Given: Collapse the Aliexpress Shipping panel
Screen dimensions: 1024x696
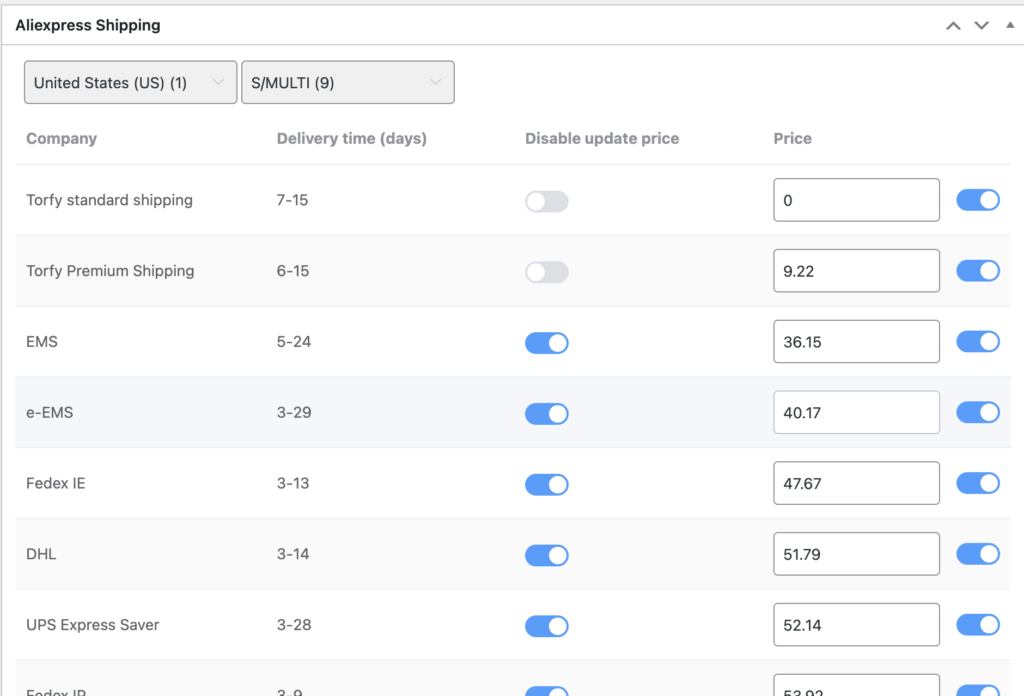Looking at the screenshot, I should click(1010, 25).
